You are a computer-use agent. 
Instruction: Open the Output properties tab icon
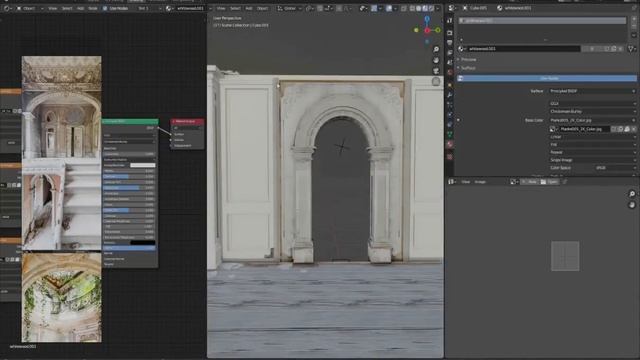(450, 42)
